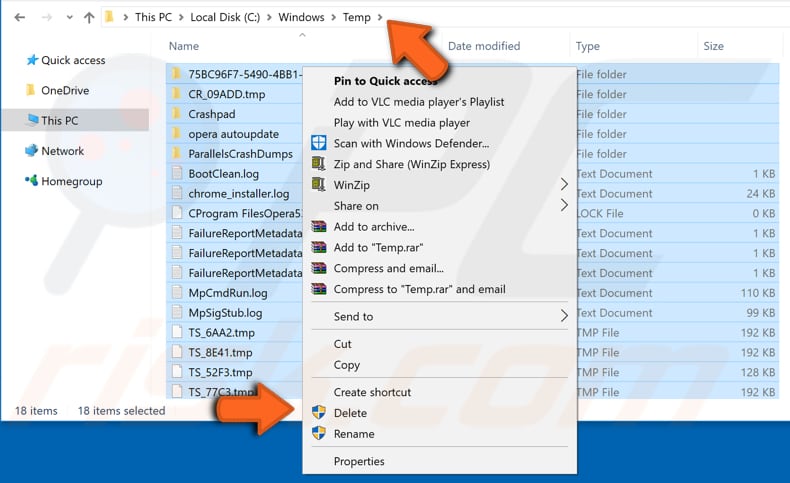Image resolution: width=790 pixels, height=483 pixels.
Task: Click the Homegroup icon in sidebar
Action: 31,180
